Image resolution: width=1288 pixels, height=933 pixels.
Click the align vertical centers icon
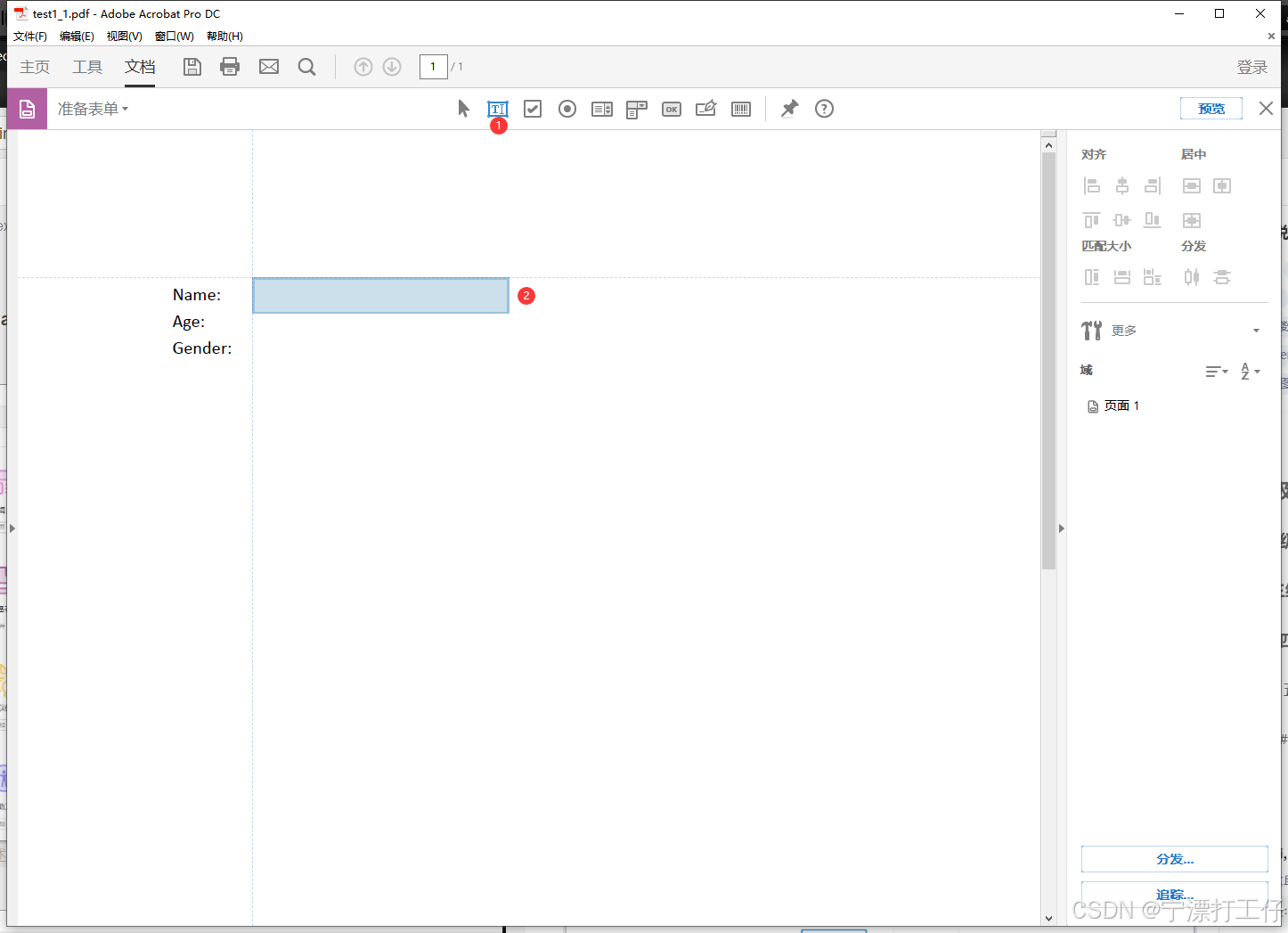coord(1122,219)
